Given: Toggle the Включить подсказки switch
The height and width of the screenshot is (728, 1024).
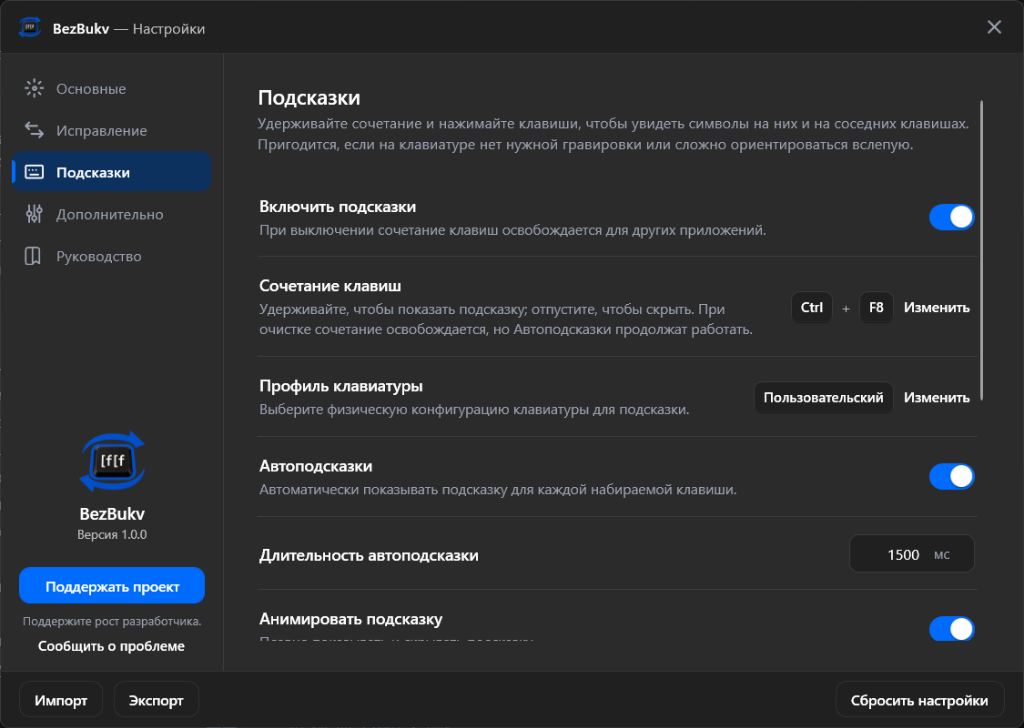Looking at the screenshot, I should [x=952, y=217].
